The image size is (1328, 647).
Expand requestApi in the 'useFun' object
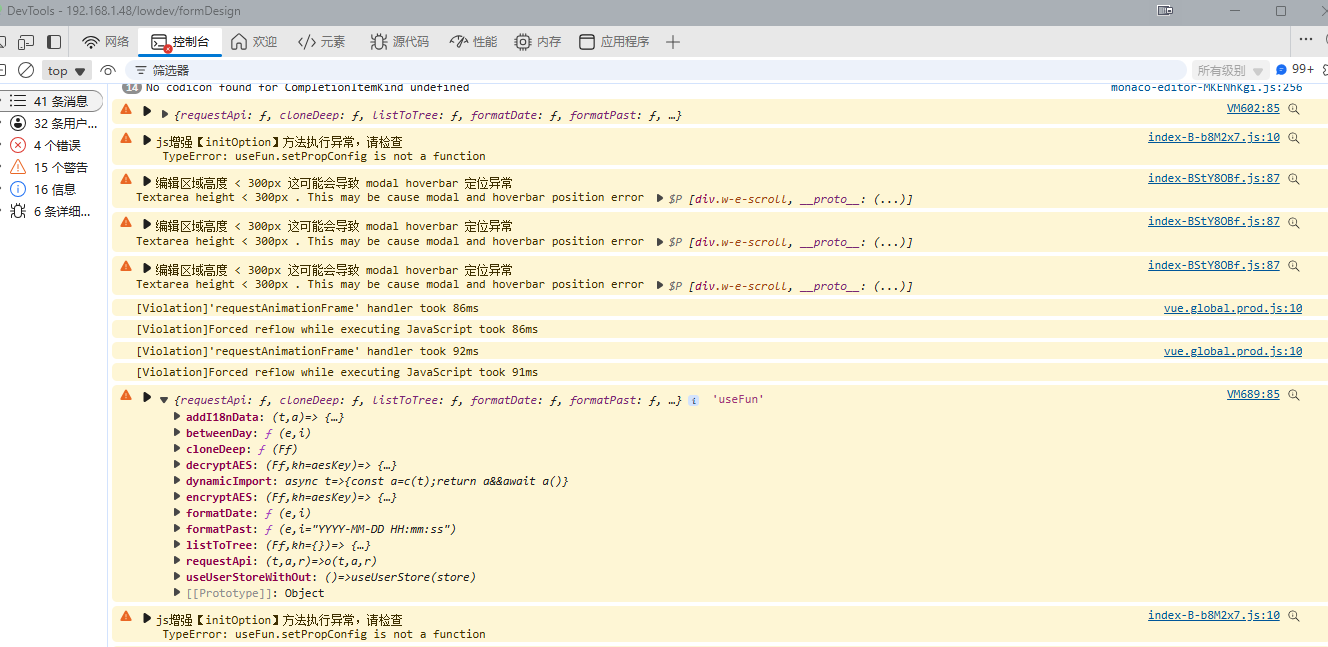pyautogui.click(x=179, y=561)
